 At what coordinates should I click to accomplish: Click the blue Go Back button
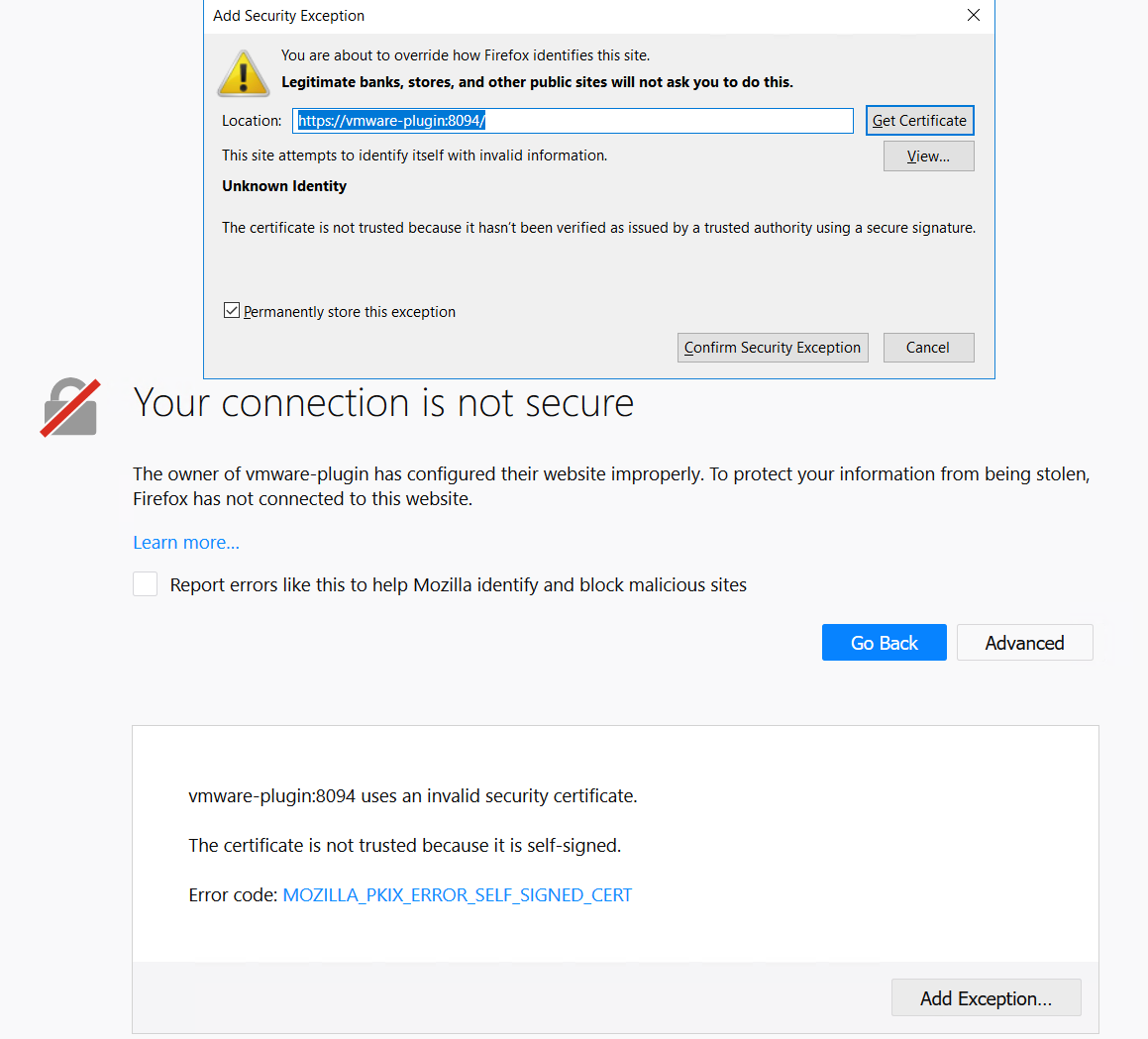pos(884,643)
